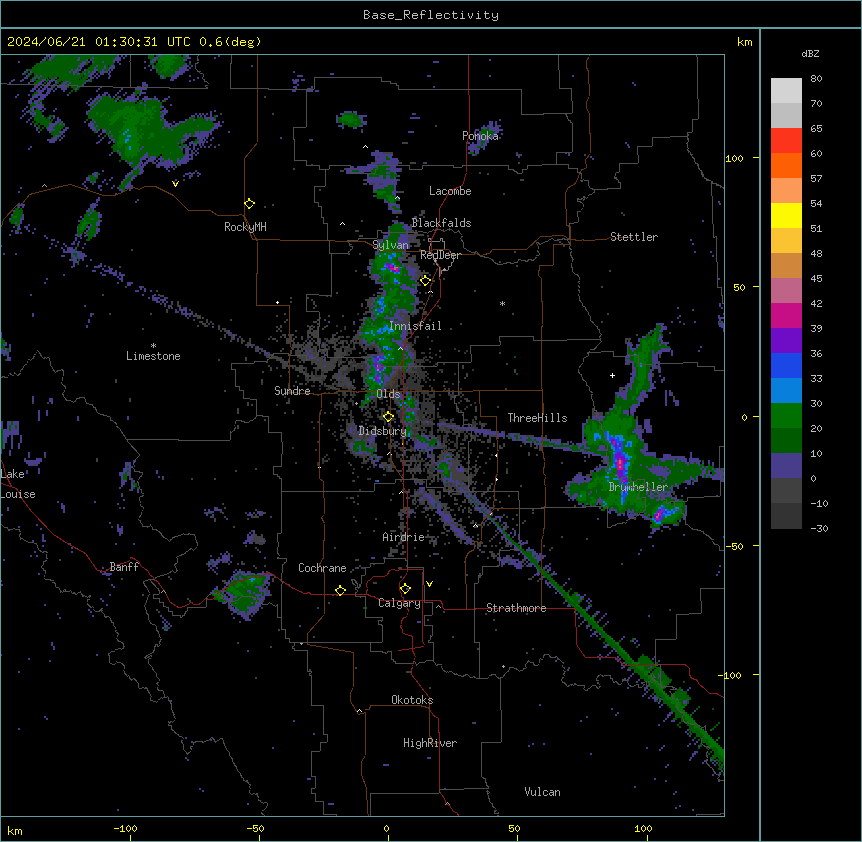Click the Base_Reflectivity title
Screen dimensions: 862x842
pos(431,15)
